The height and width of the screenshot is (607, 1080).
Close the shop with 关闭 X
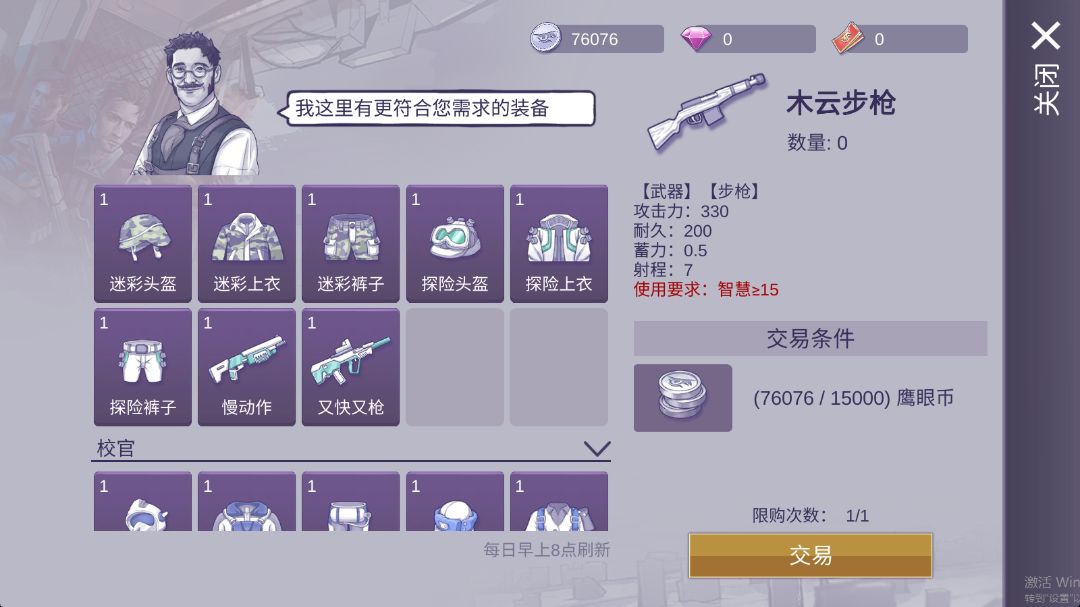point(1046,68)
